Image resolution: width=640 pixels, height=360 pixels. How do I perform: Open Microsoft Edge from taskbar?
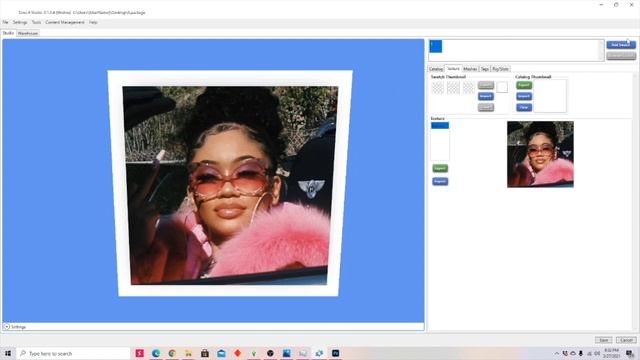point(156,353)
